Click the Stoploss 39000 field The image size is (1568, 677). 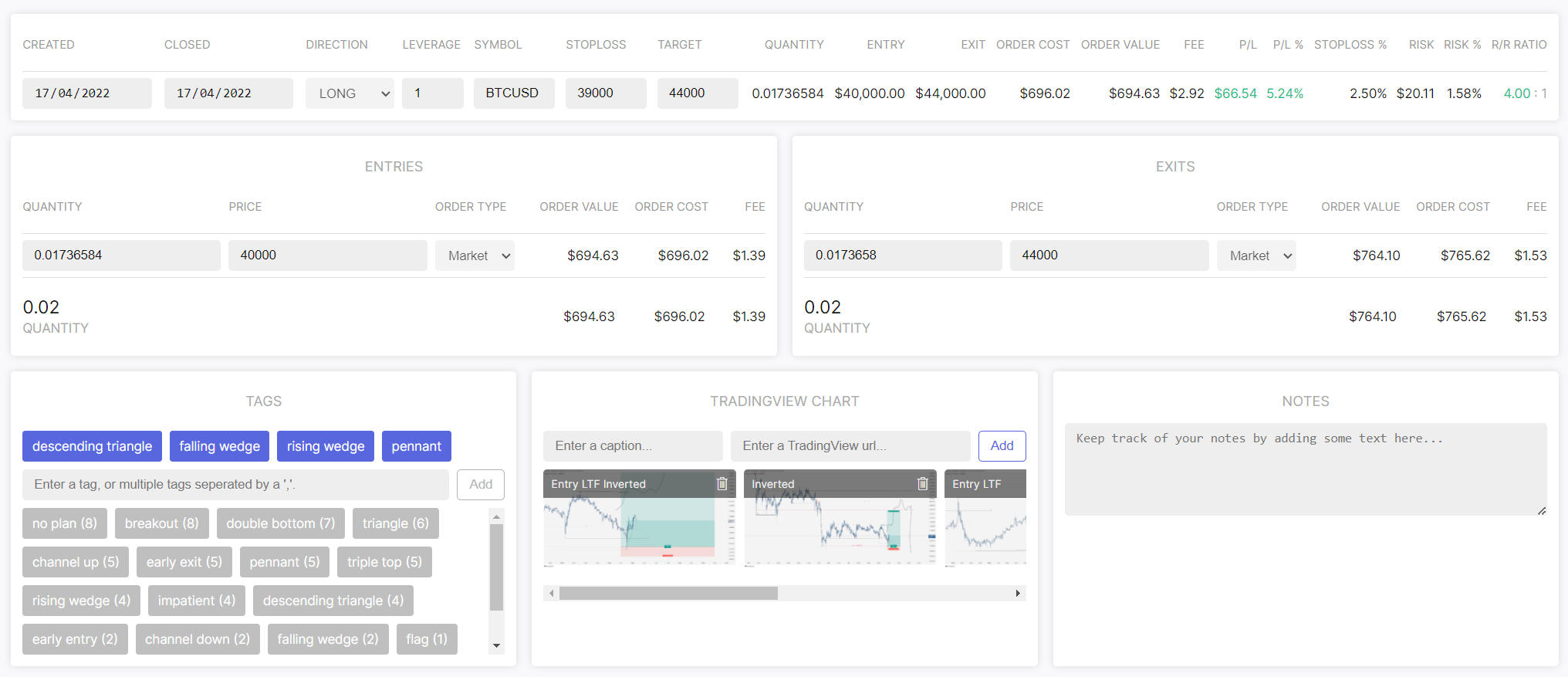[607, 93]
